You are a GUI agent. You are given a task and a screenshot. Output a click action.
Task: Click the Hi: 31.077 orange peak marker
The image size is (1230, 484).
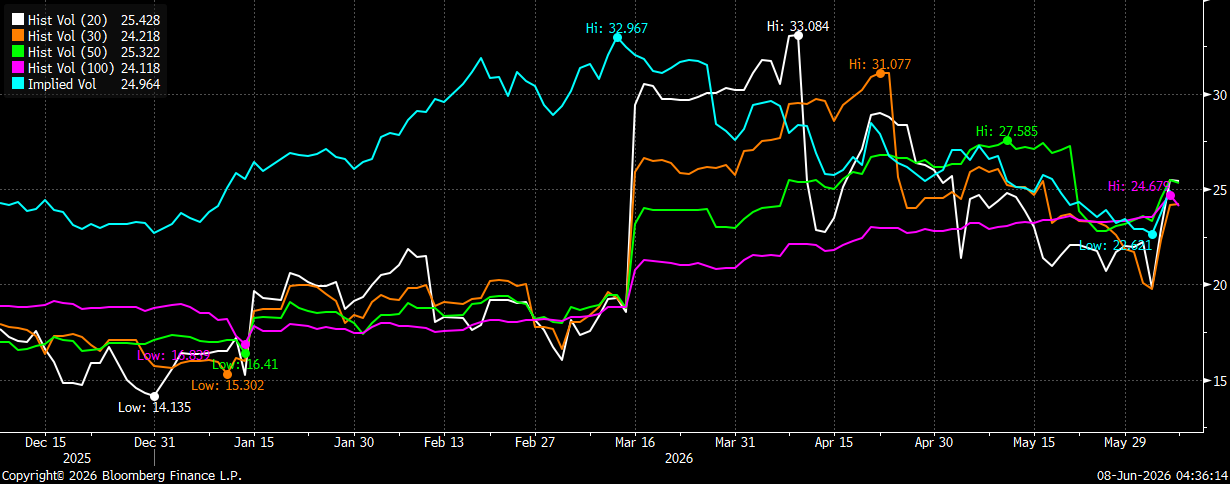point(880,73)
